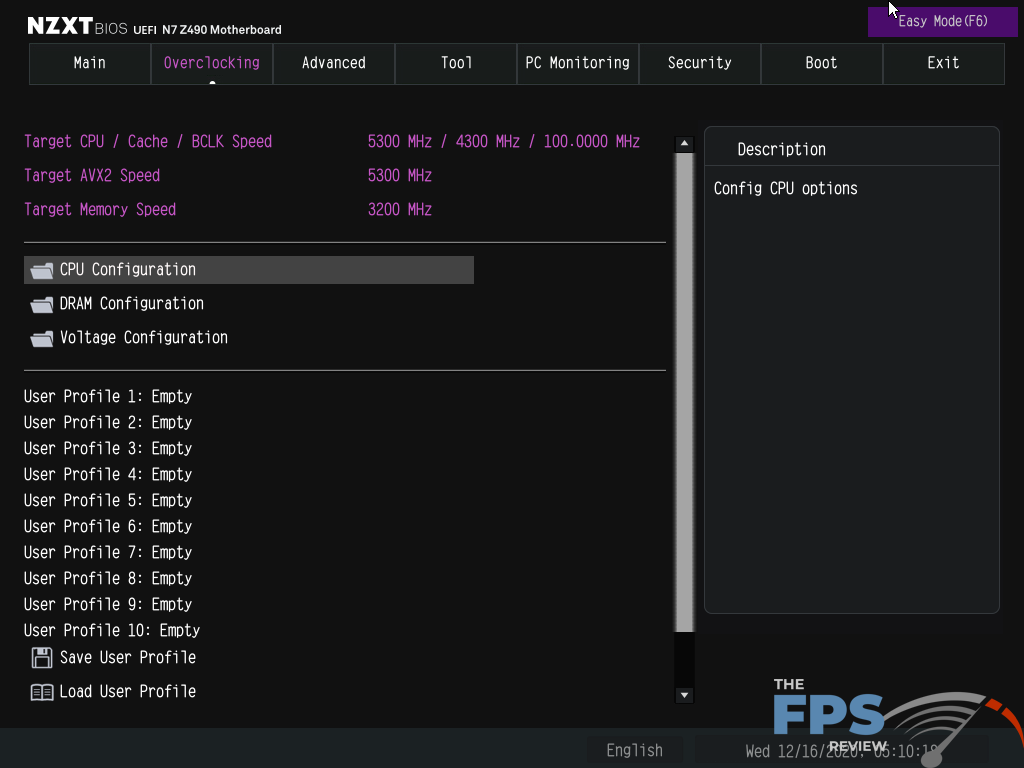Click the Load User Profile book icon
This screenshot has width=1024, height=768.
click(x=41, y=691)
